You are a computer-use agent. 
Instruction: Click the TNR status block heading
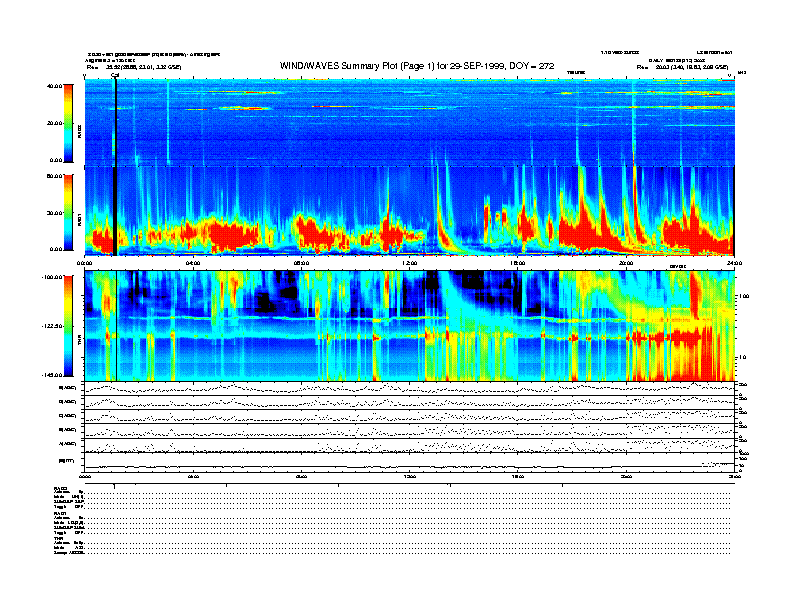pos(58,538)
